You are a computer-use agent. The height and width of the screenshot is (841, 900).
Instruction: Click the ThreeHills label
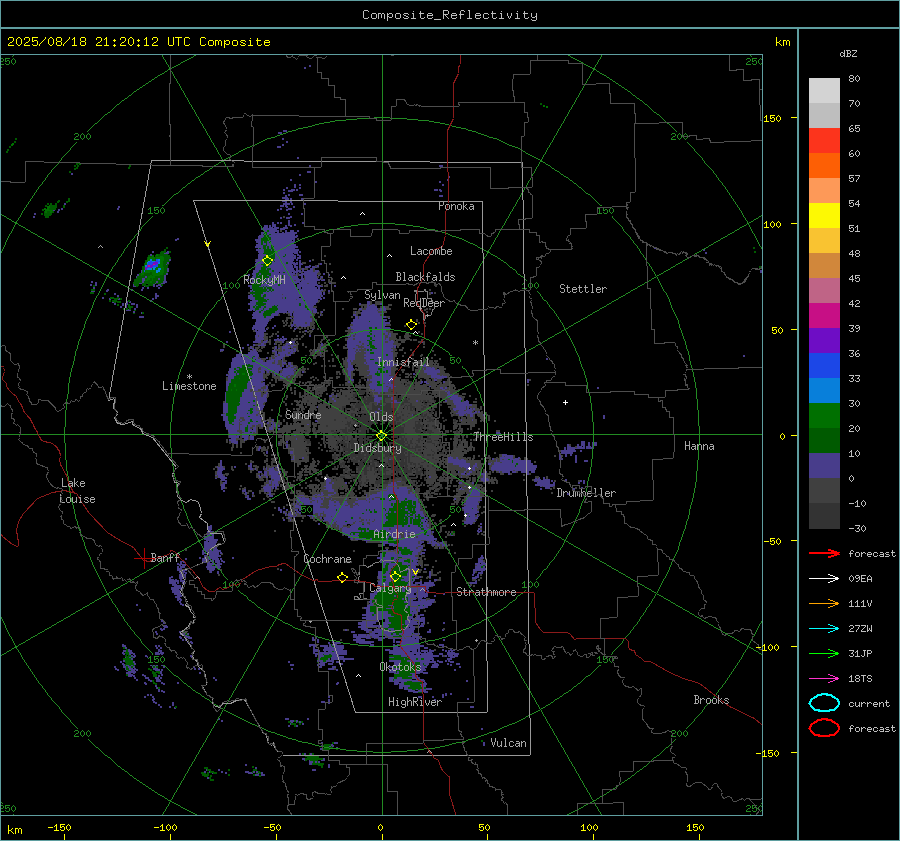coord(503,437)
